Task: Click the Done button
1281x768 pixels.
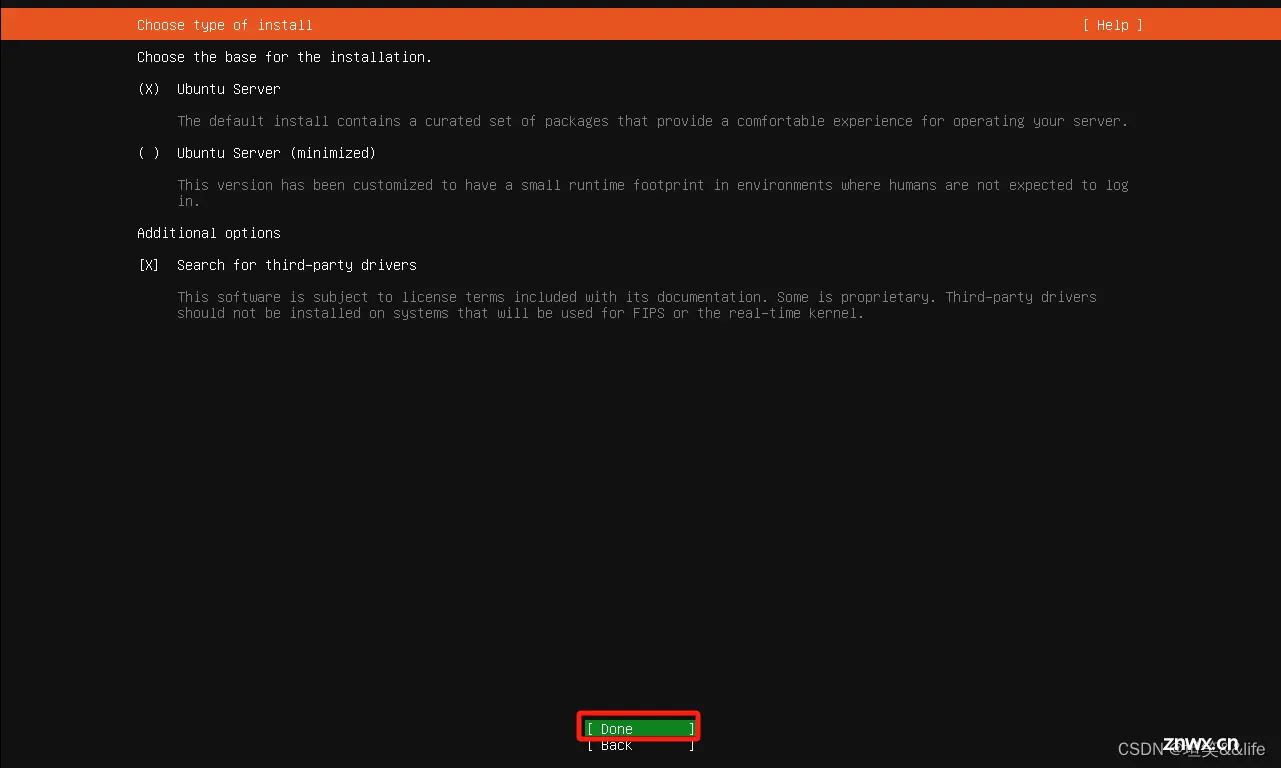Action: (x=640, y=729)
